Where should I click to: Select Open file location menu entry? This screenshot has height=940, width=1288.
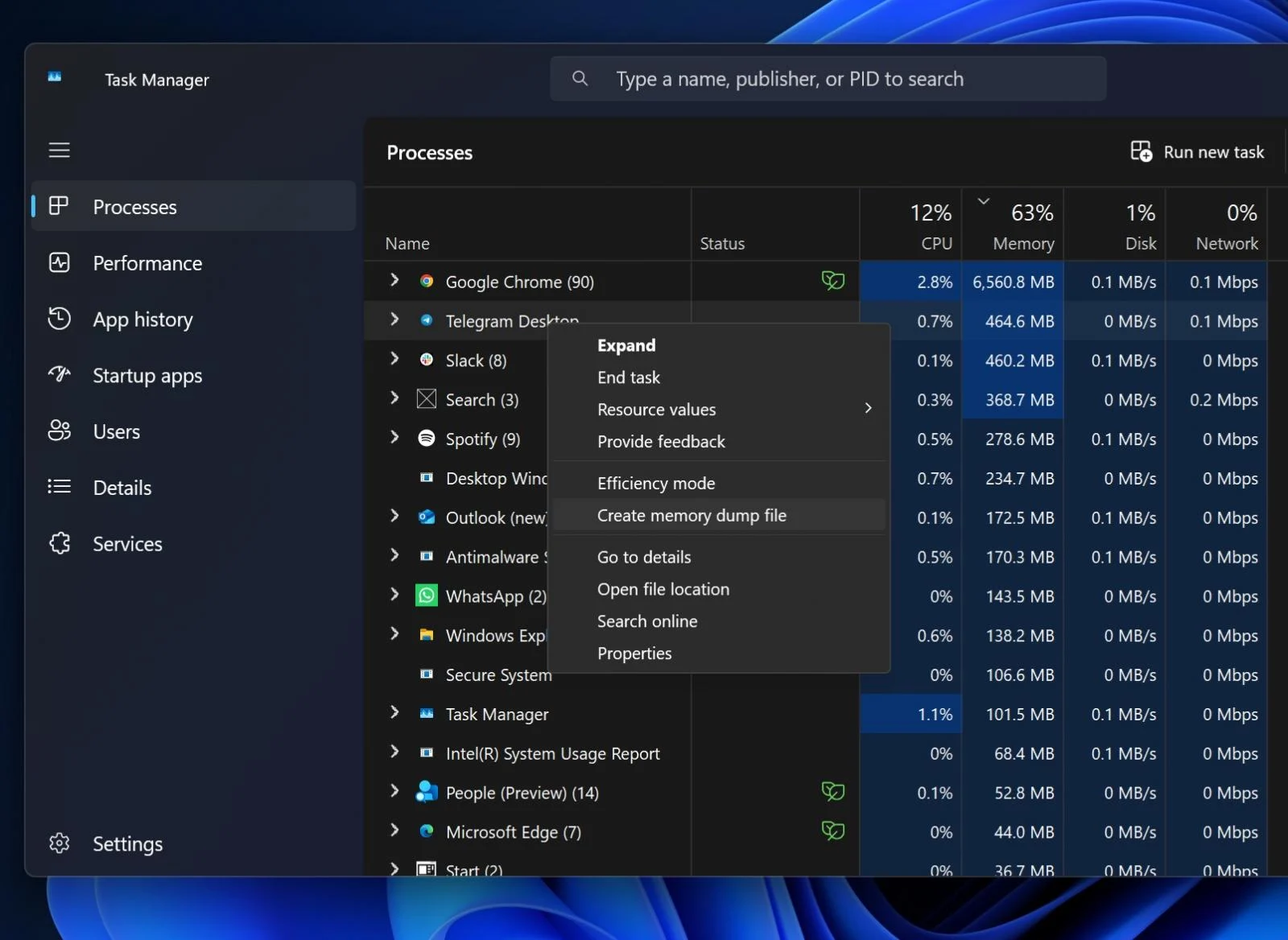[720, 589]
